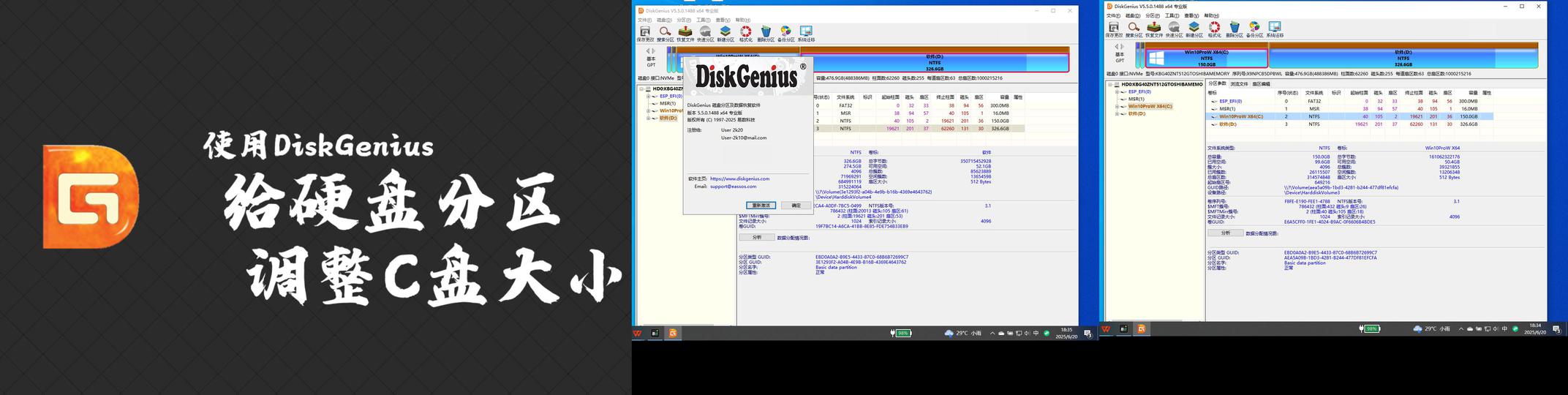Open the 扇区编辑 tab

pyautogui.click(x=1262, y=84)
